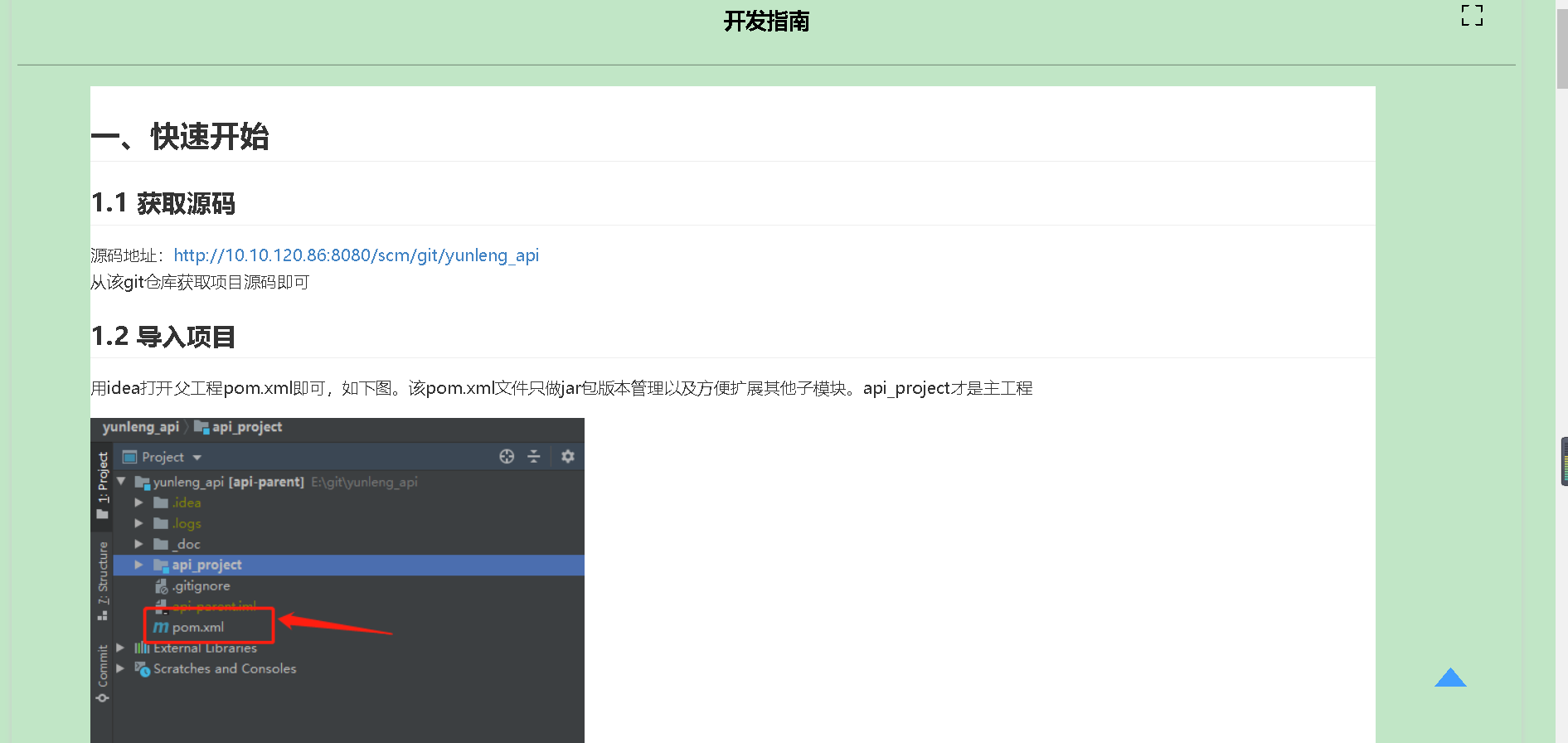
Task: Click the Maven icon beside pom.xml
Action: (x=161, y=627)
